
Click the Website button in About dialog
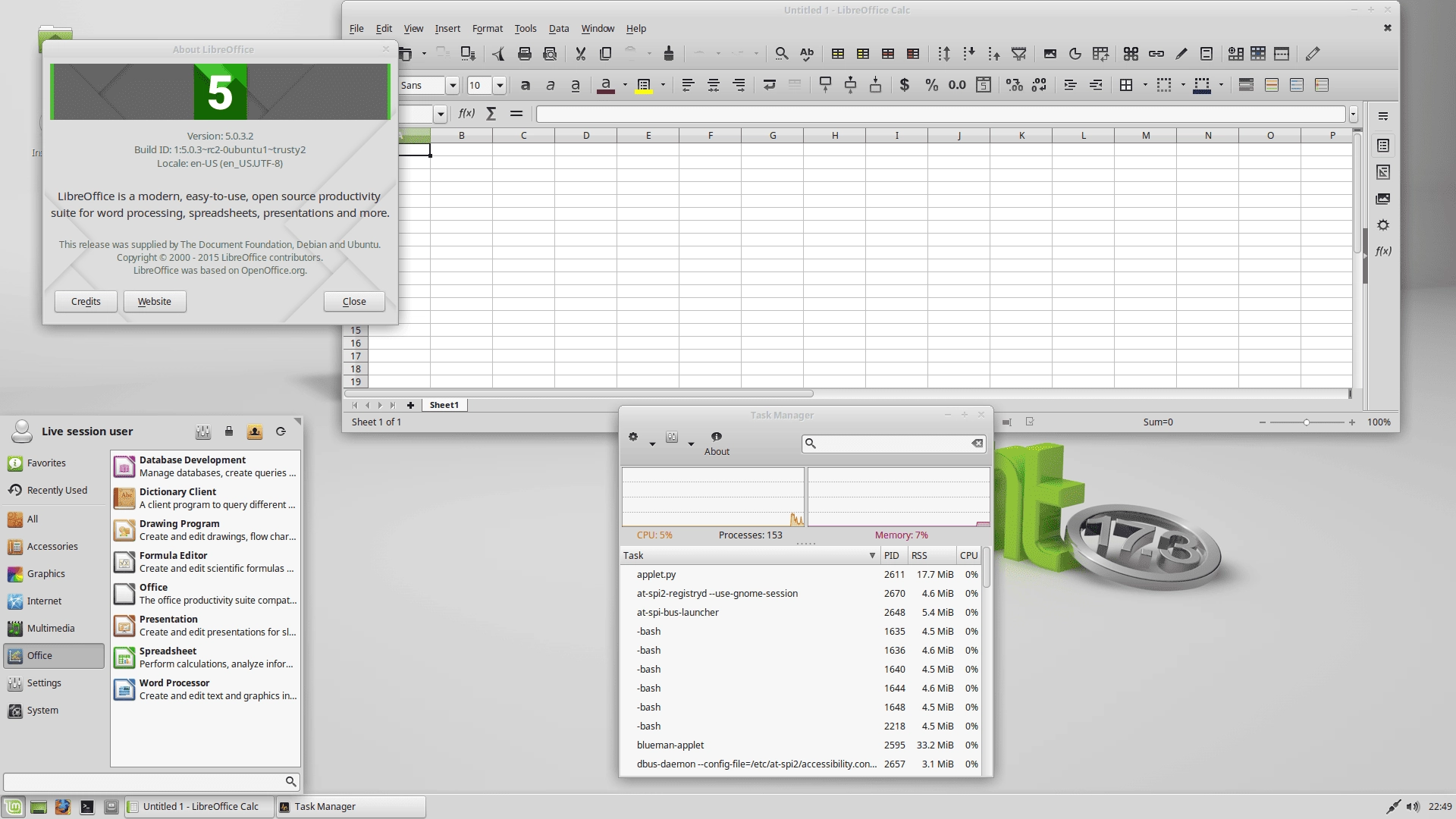coord(155,301)
